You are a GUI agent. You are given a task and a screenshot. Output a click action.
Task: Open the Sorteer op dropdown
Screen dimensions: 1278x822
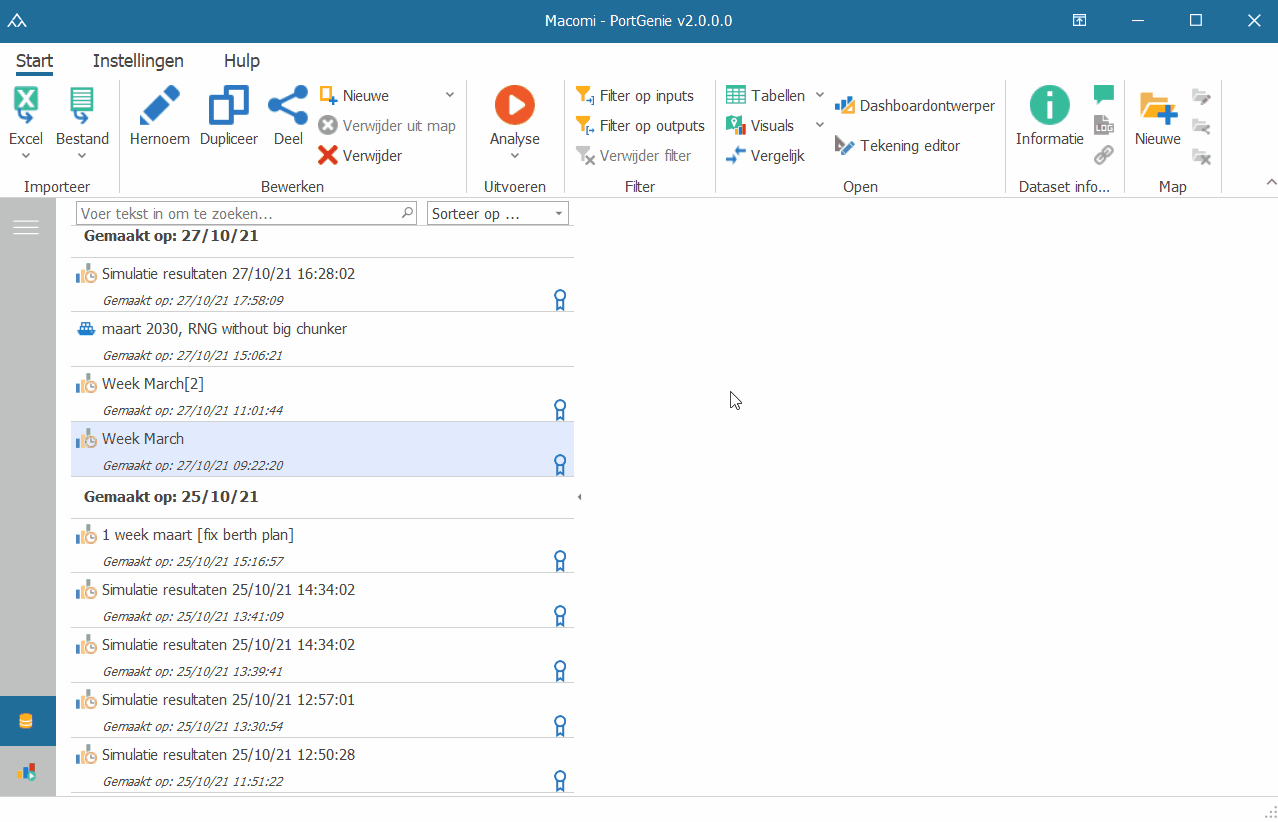(497, 214)
